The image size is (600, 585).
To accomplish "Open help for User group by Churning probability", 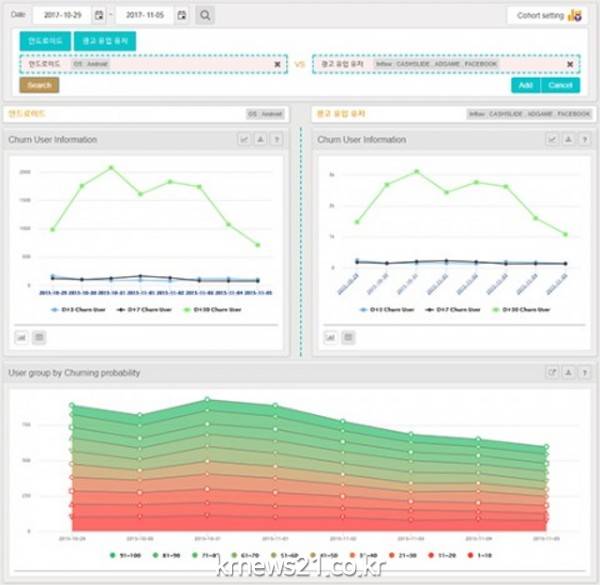I will (x=584, y=373).
